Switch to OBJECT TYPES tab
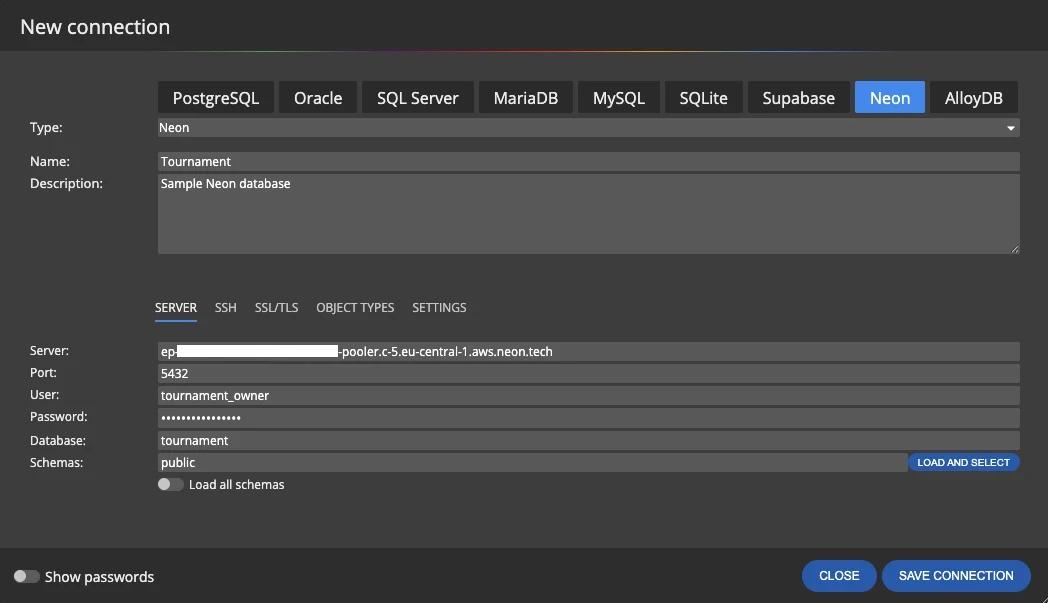The height and width of the screenshot is (603, 1048). point(355,308)
